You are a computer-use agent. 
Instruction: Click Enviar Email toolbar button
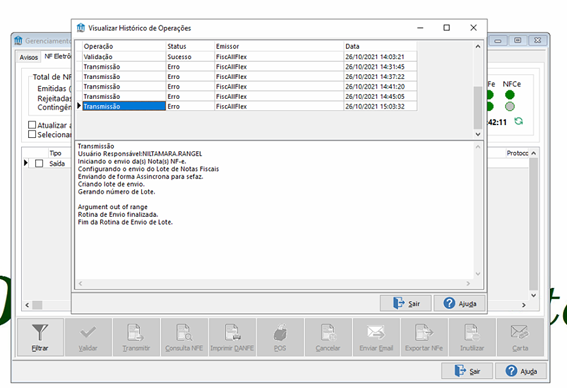(x=376, y=337)
